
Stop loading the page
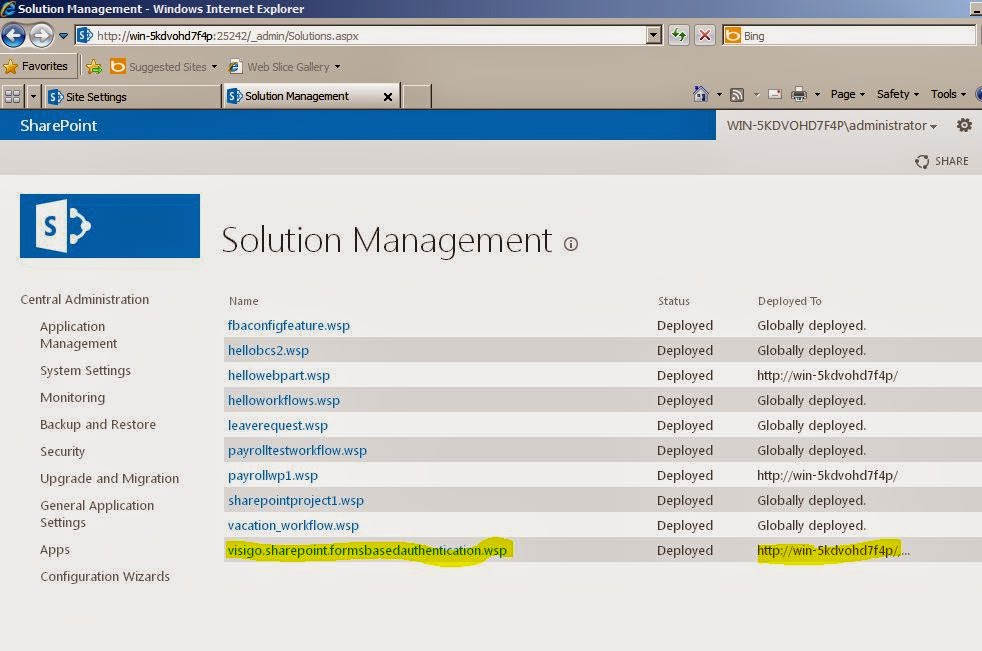(x=703, y=34)
